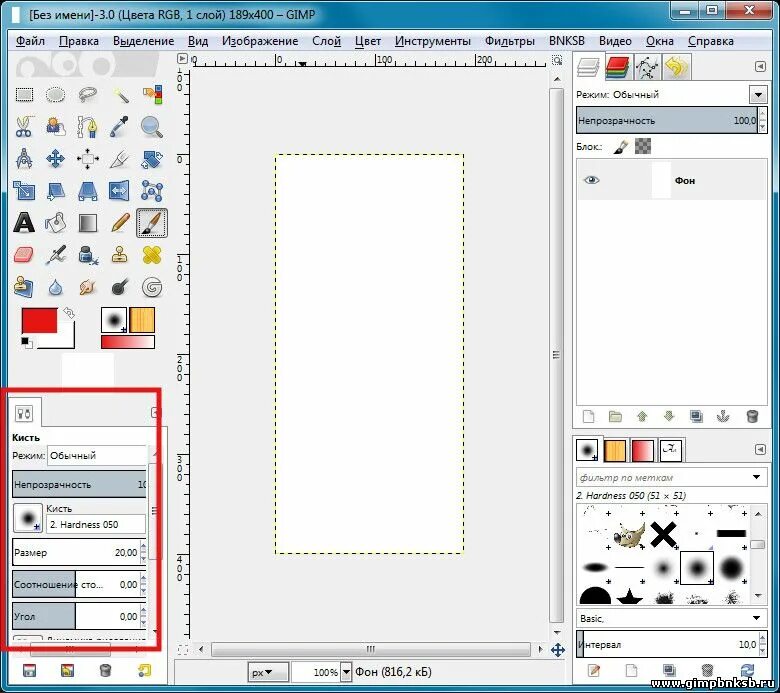Select the Bucket Fill tool

tap(55, 223)
